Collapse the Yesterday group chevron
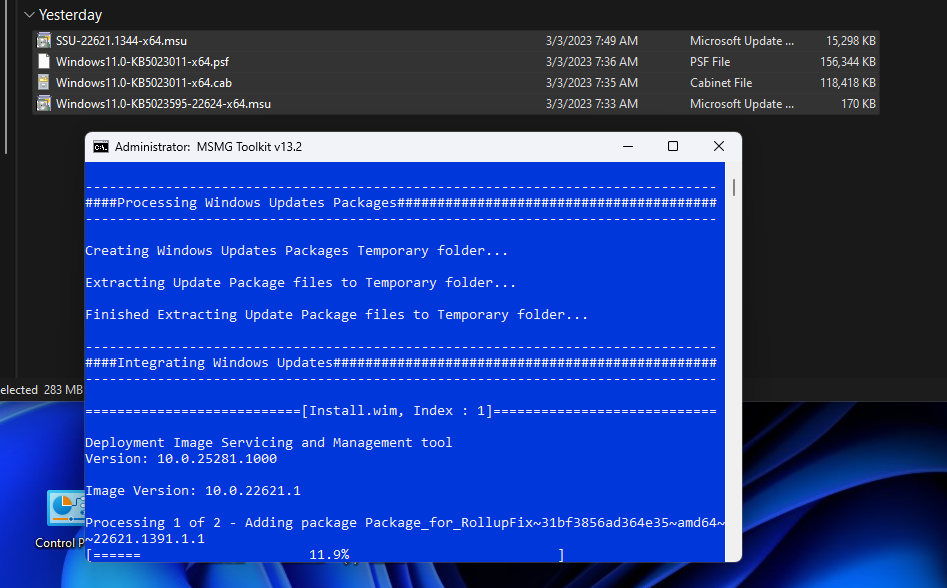This screenshot has width=947, height=588. tap(29, 14)
